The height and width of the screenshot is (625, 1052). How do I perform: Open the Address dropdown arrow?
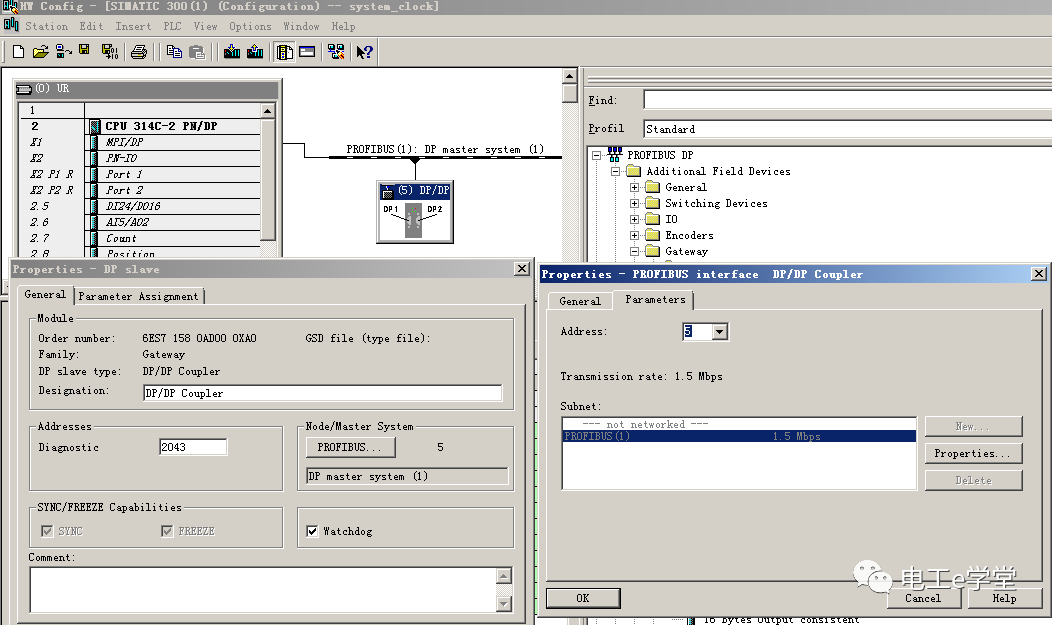point(719,331)
